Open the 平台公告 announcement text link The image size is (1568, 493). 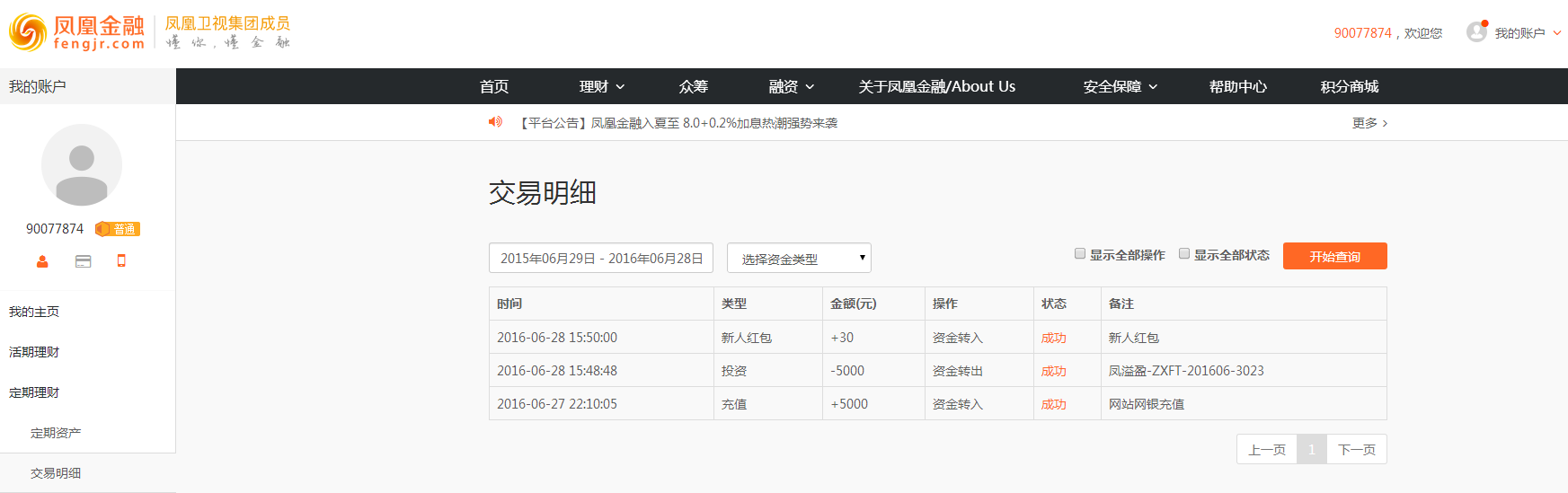pyautogui.click(x=678, y=122)
